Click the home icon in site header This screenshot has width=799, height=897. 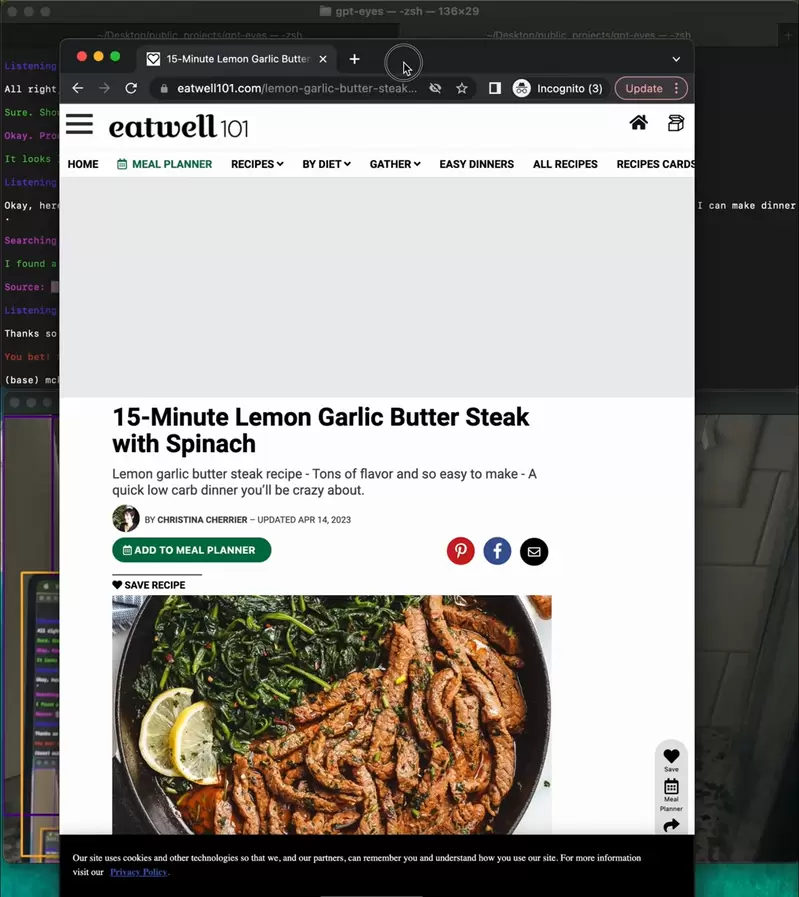pyautogui.click(x=638, y=123)
